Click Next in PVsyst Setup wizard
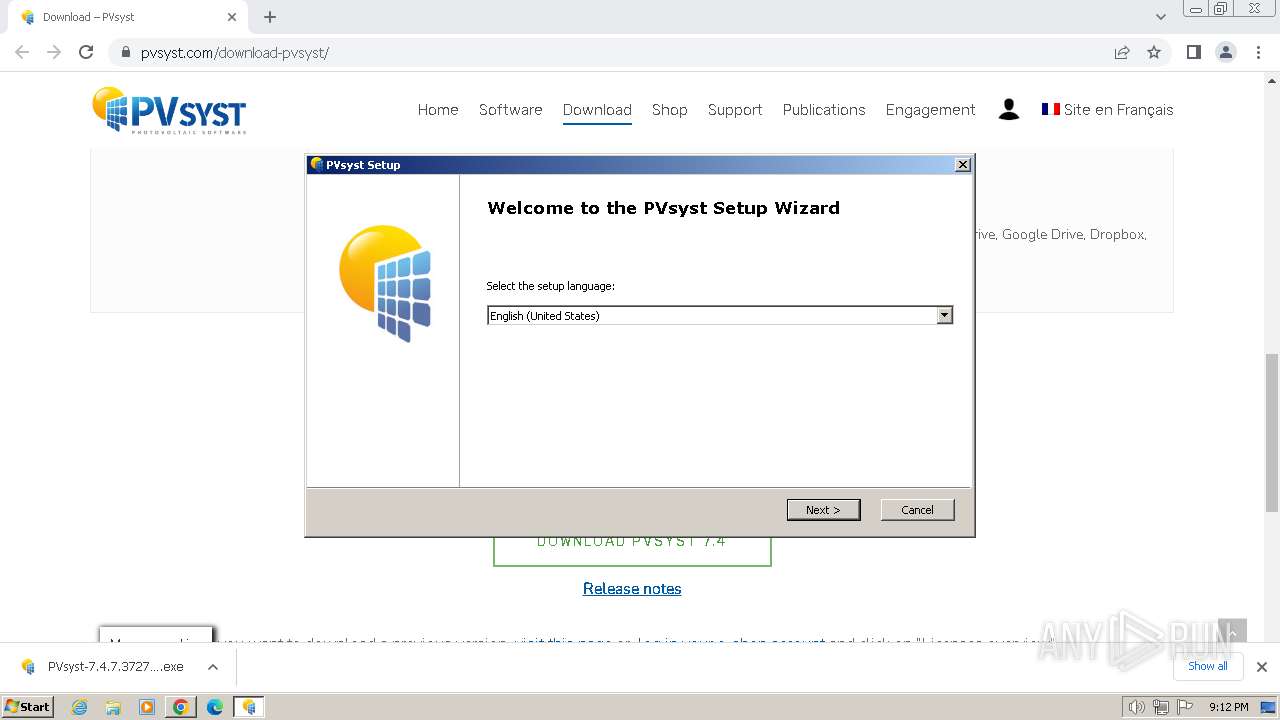Screen dimensions: 1280x720 (x=823, y=510)
